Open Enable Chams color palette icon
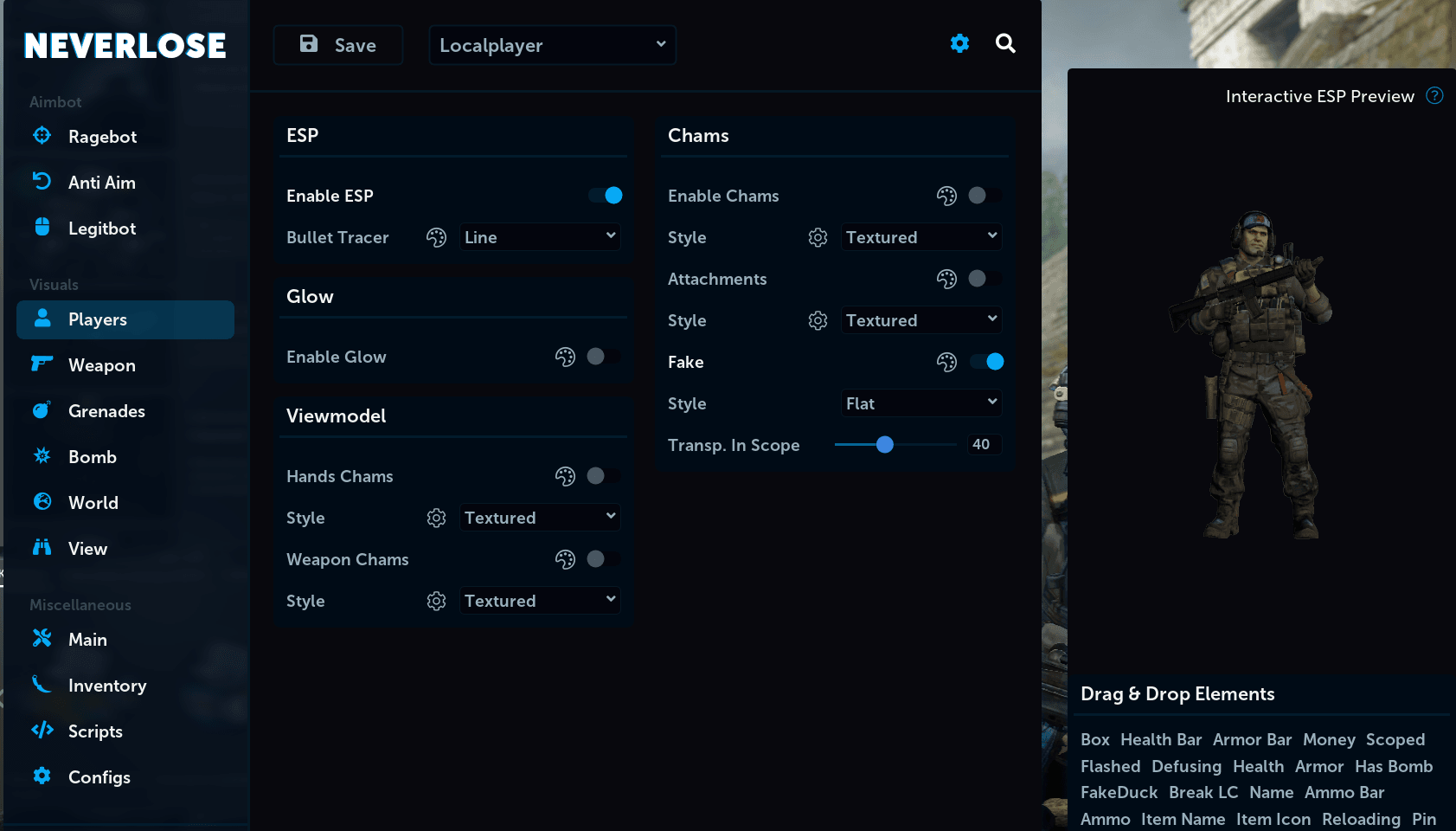The height and width of the screenshot is (831, 1456). coord(947,196)
